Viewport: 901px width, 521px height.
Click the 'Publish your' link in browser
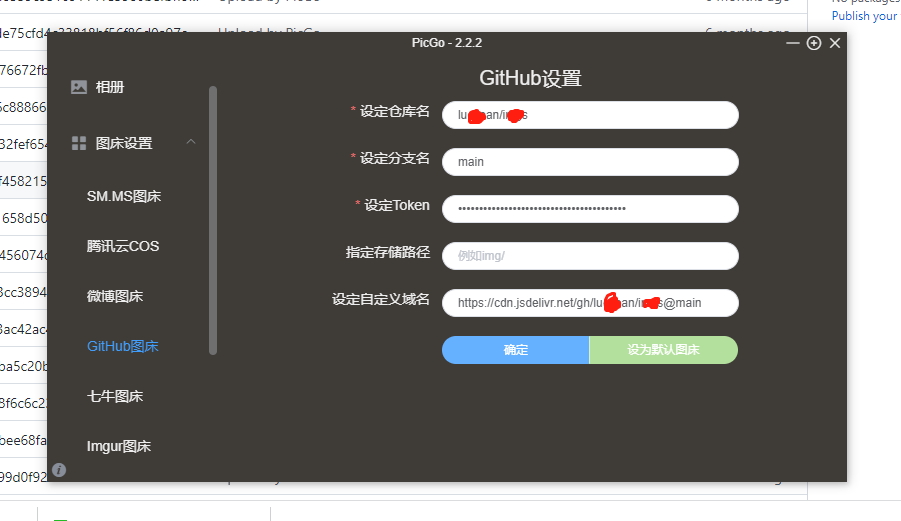point(864,16)
